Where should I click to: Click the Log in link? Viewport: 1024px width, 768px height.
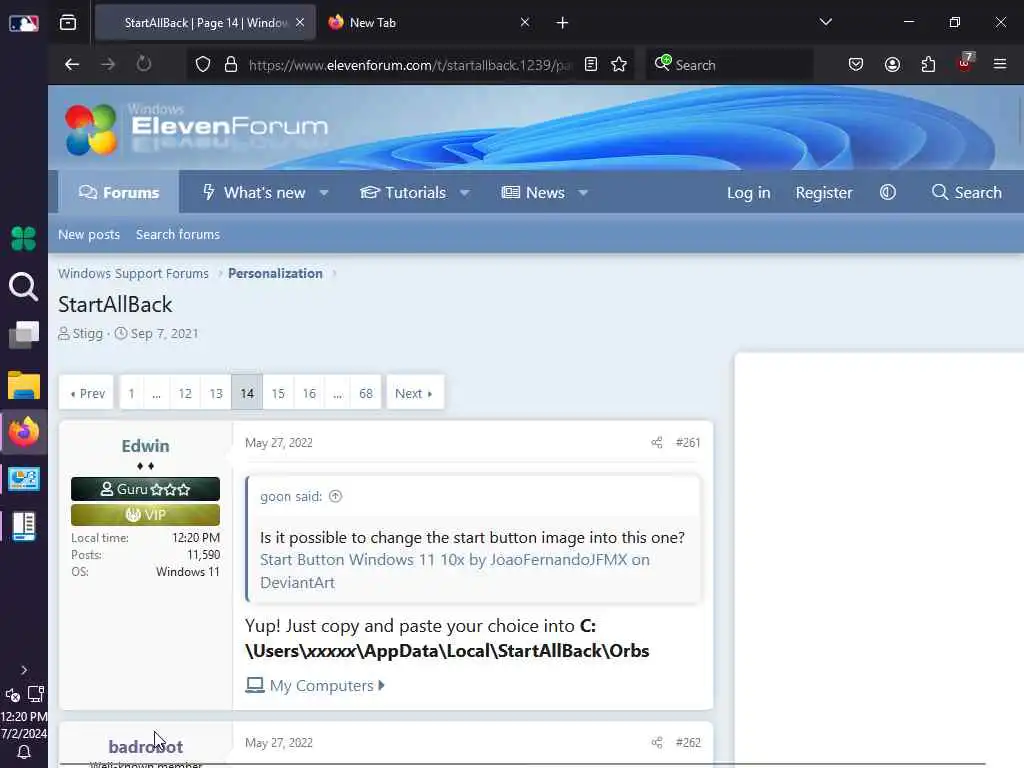[748, 193]
